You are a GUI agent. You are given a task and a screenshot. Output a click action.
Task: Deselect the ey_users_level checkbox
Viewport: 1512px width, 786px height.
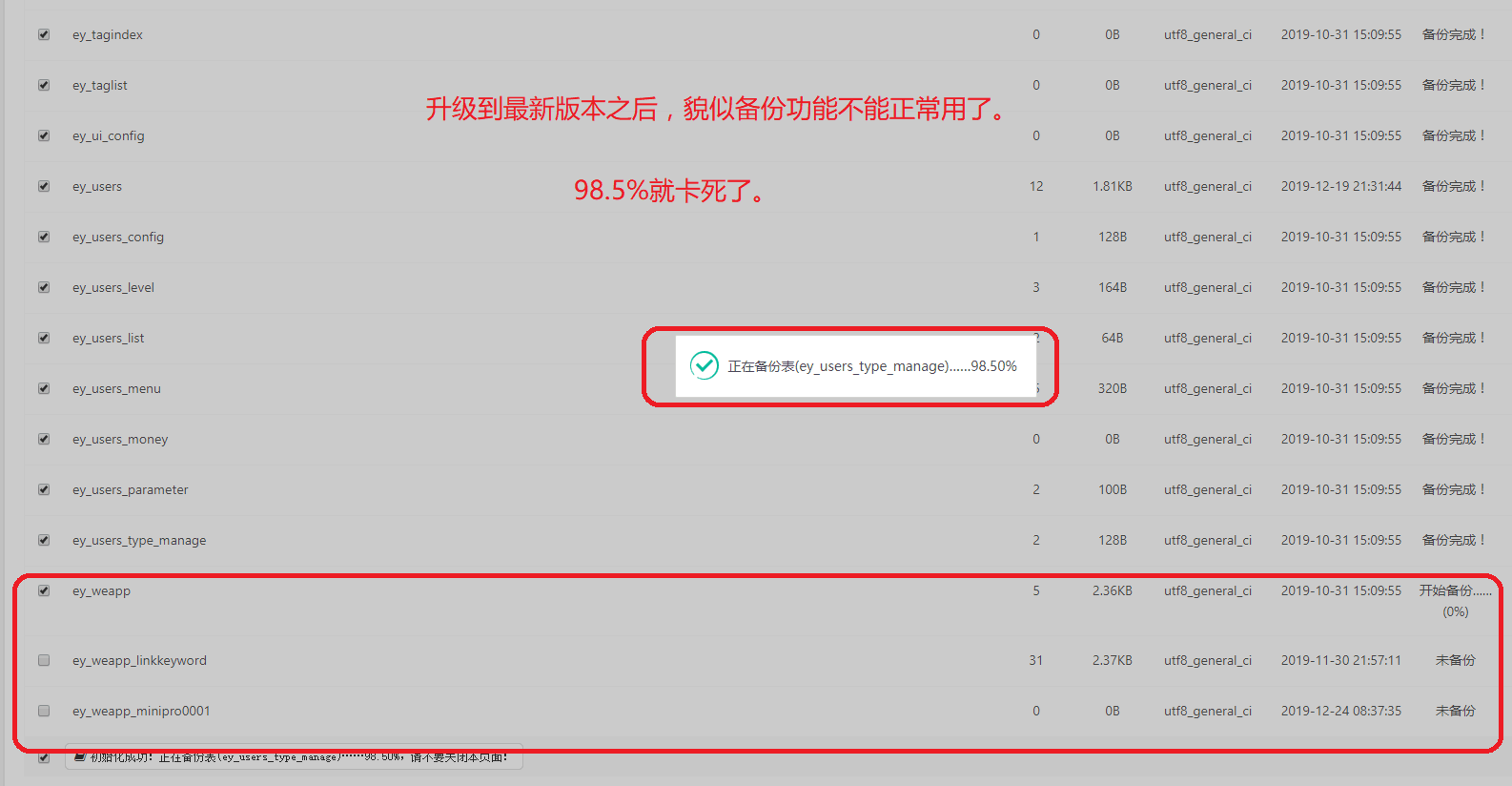click(x=44, y=287)
